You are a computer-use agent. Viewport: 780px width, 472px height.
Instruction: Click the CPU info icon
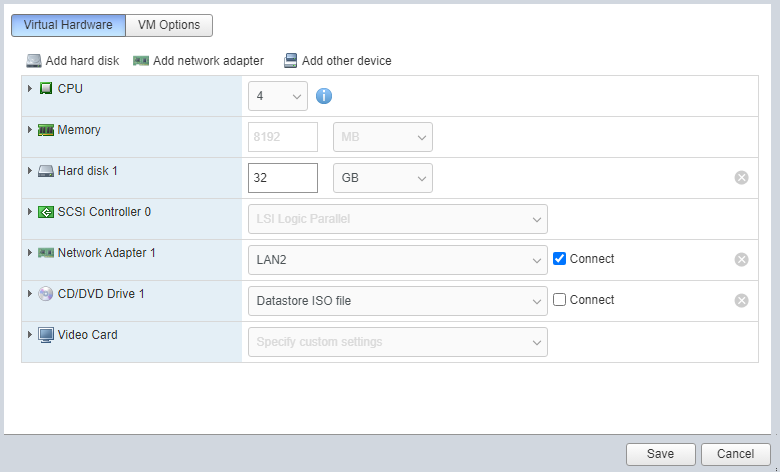pos(324,95)
